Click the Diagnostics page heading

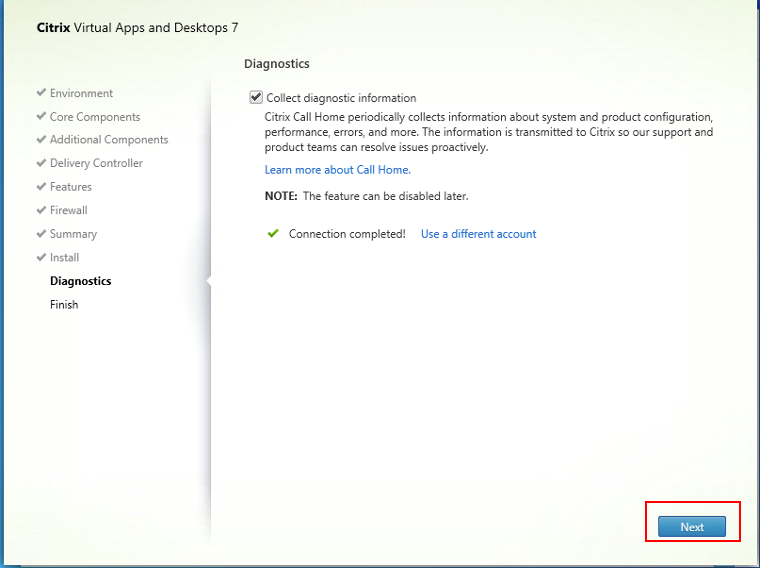pos(277,63)
